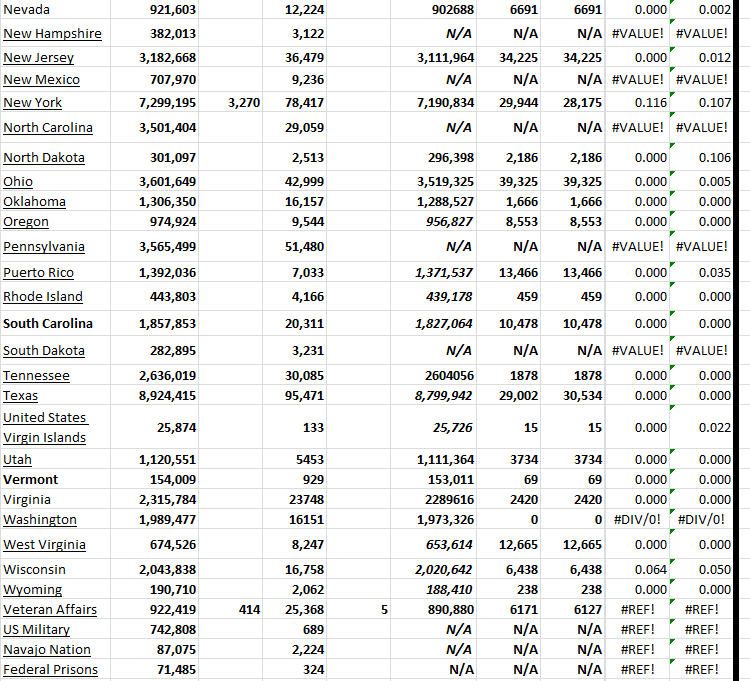Open the New Jersey link
The width and height of the screenshot is (750, 681).
click(38, 57)
